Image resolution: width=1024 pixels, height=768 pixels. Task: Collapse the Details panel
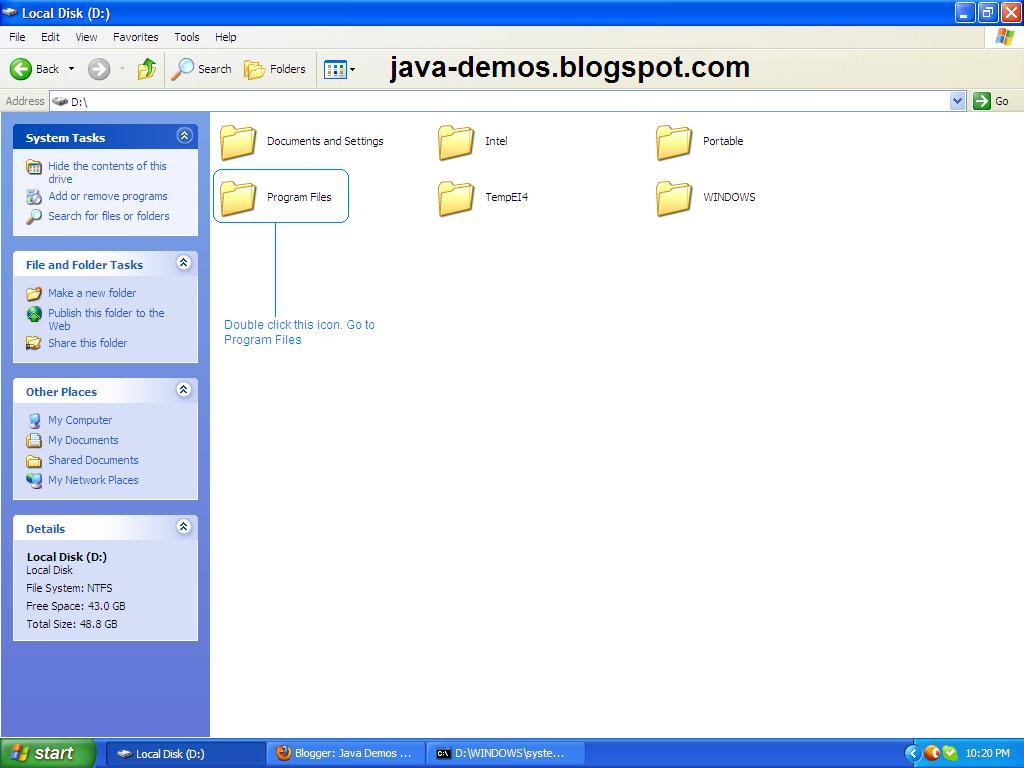click(184, 527)
